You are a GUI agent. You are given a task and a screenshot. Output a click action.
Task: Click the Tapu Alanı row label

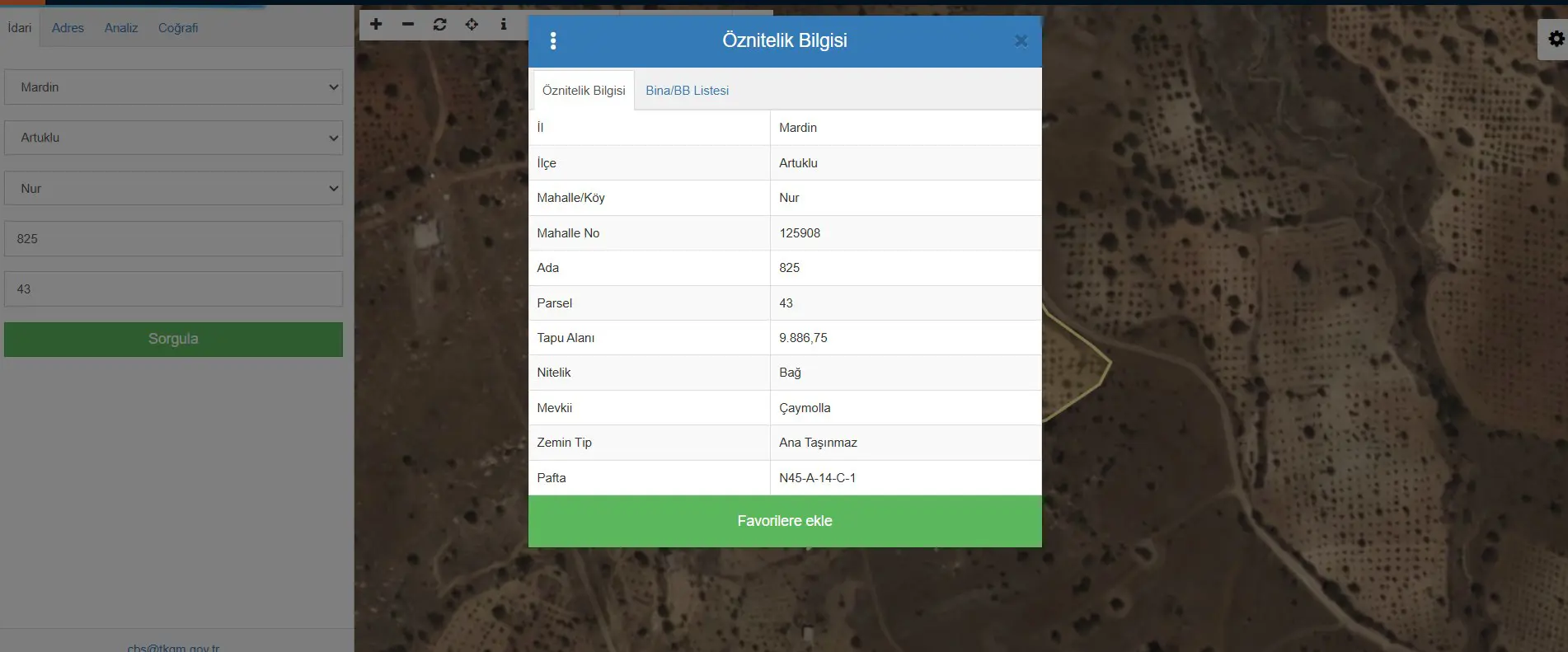coord(566,338)
